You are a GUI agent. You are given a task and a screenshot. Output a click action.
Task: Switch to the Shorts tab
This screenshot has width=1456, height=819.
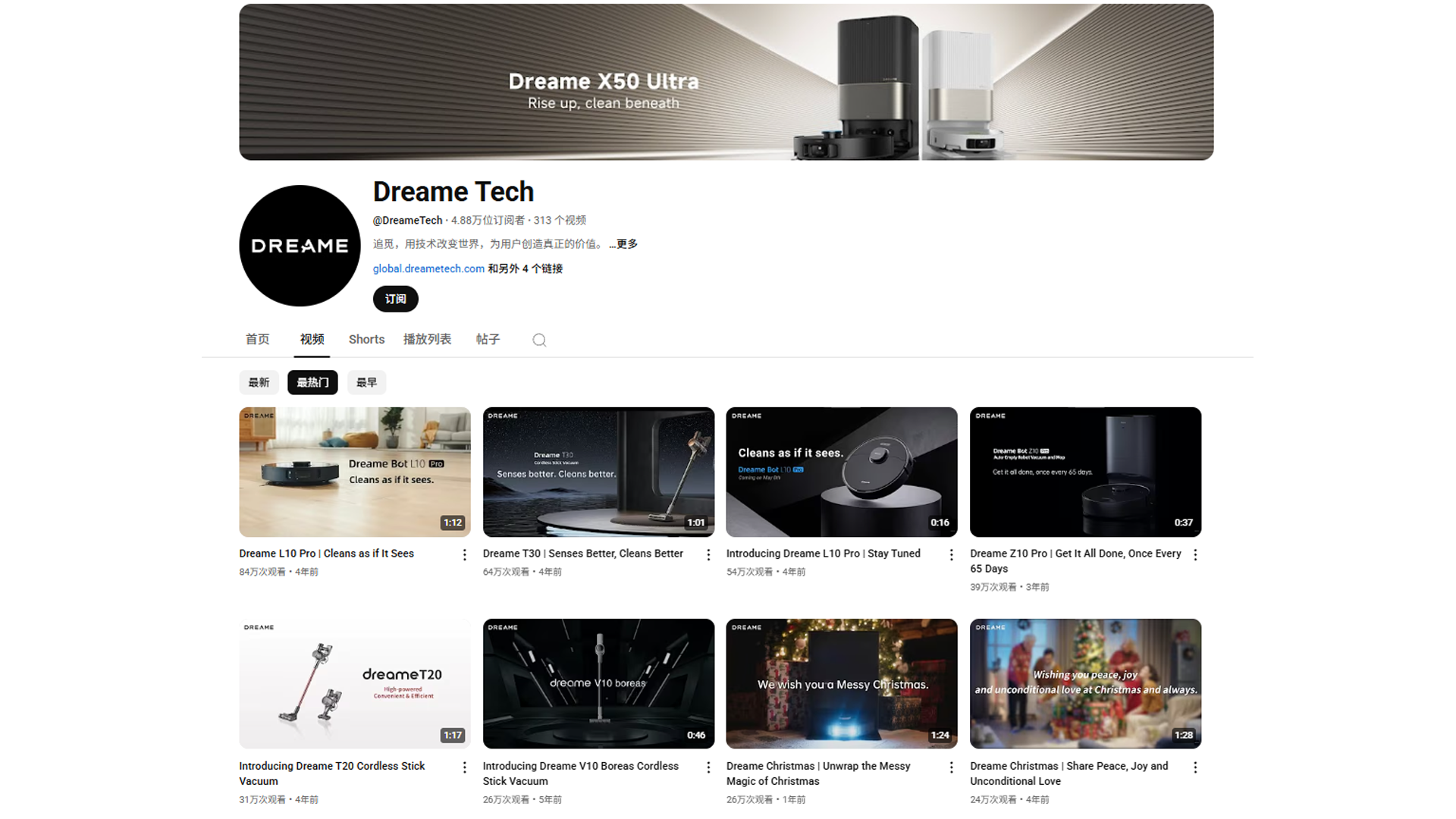tap(366, 339)
